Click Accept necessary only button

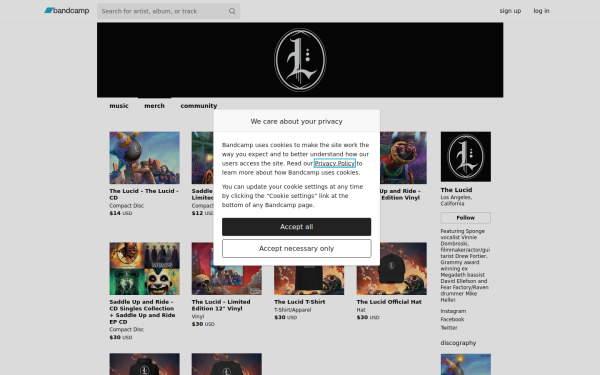tap(297, 249)
